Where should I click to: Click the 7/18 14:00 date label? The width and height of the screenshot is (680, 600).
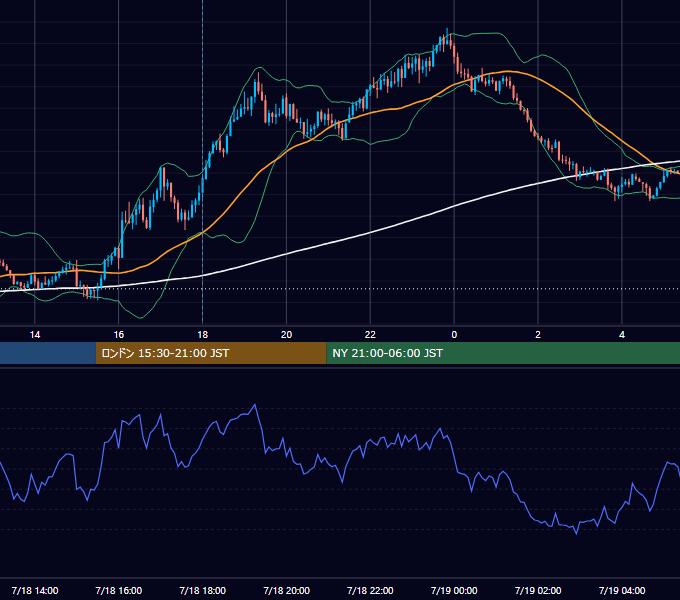click(35, 590)
